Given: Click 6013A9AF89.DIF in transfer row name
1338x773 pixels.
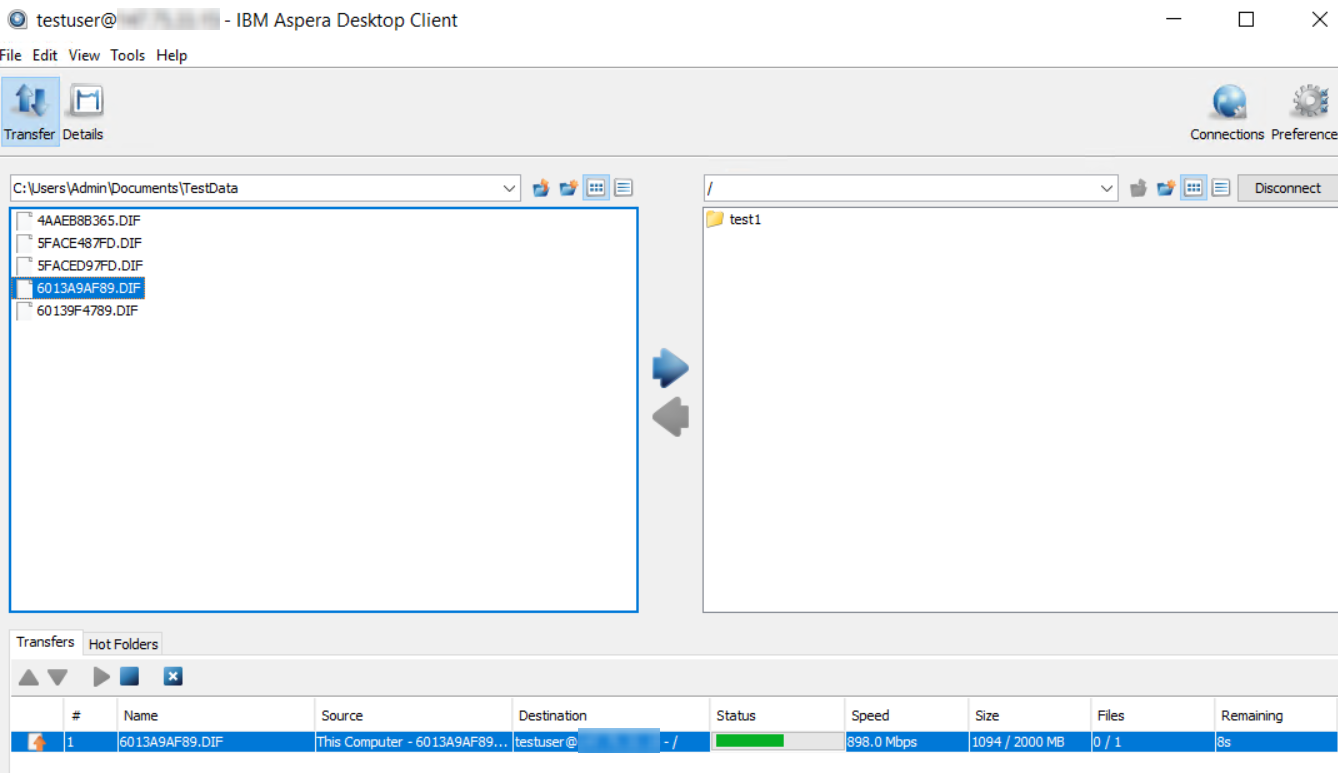Looking at the screenshot, I should [216, 742].
